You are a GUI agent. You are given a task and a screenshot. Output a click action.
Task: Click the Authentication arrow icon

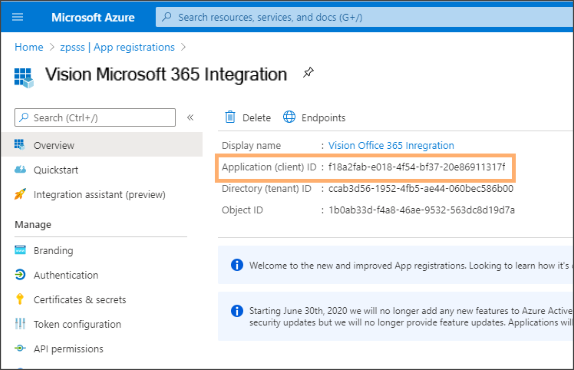pos(20,274)
